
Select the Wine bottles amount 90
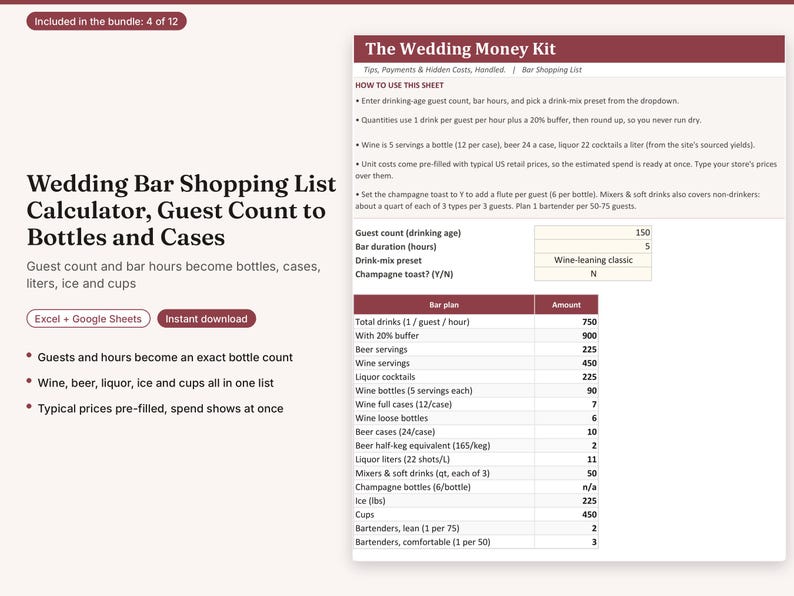[x=566, y=390]
